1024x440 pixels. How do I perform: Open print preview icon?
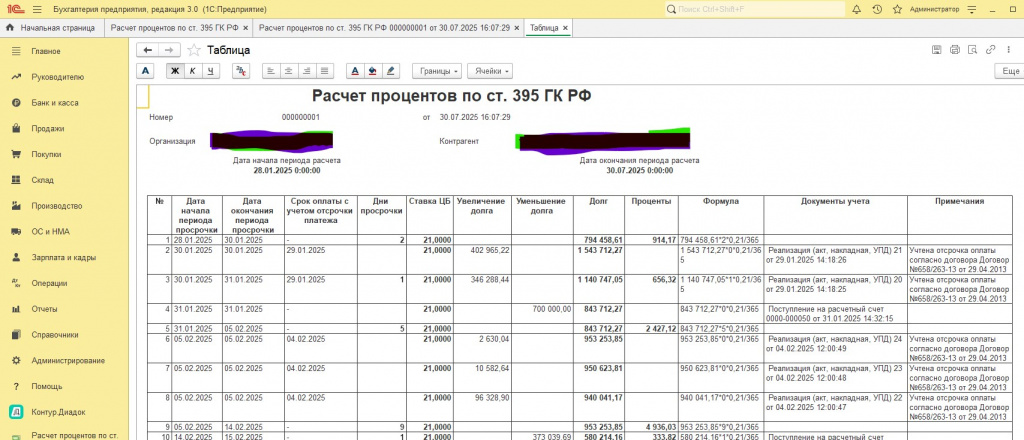click(x=972, y=50)
